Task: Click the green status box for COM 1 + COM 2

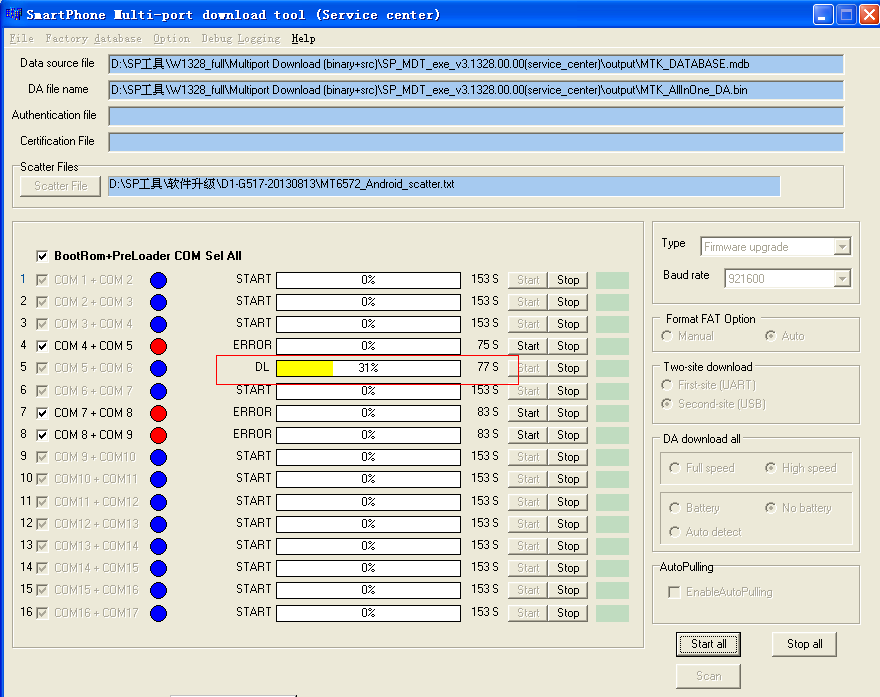Action: tap(612, 280)
